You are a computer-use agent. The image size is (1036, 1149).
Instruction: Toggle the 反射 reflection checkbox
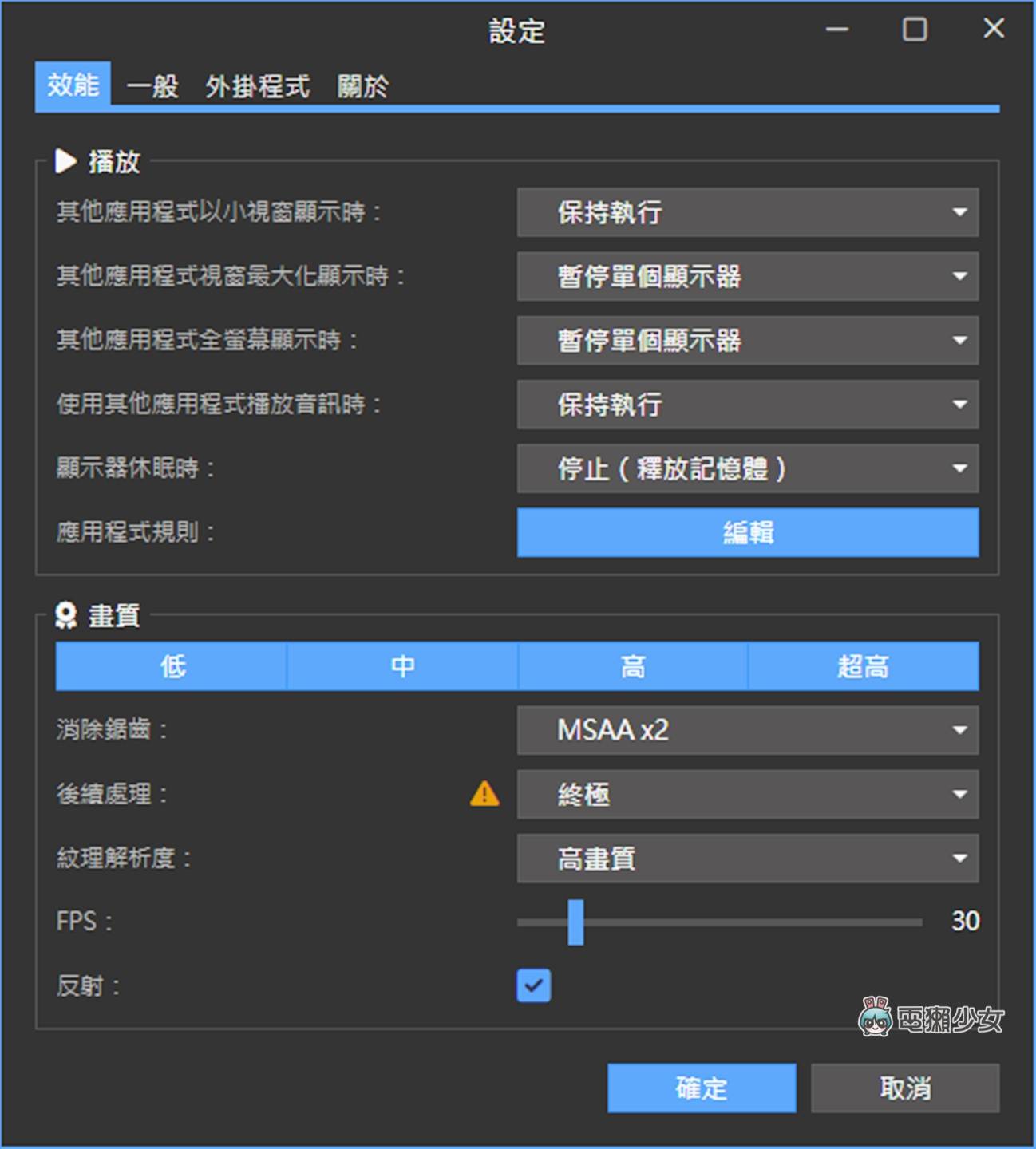pos(534,986)
